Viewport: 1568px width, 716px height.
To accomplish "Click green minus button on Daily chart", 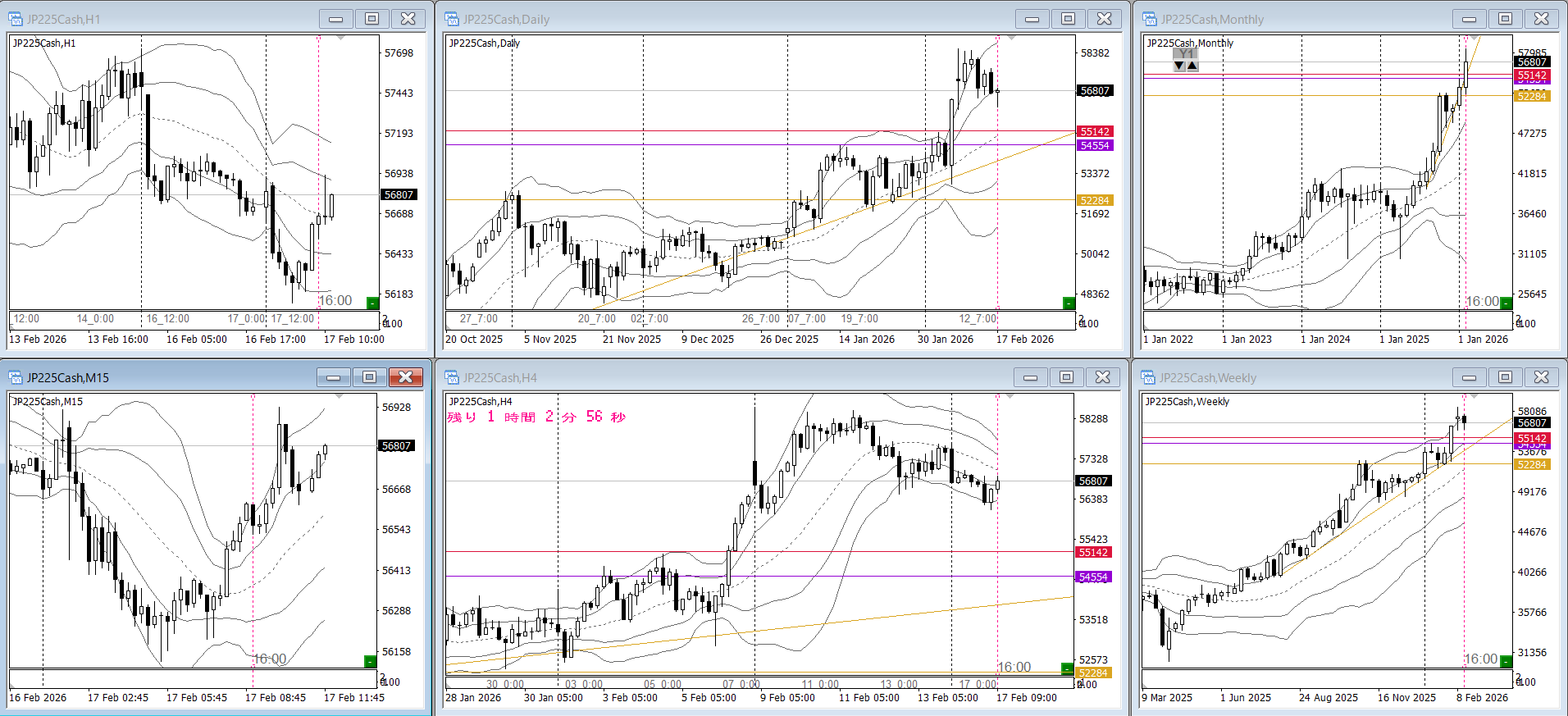I will (x=1069, y=303).
